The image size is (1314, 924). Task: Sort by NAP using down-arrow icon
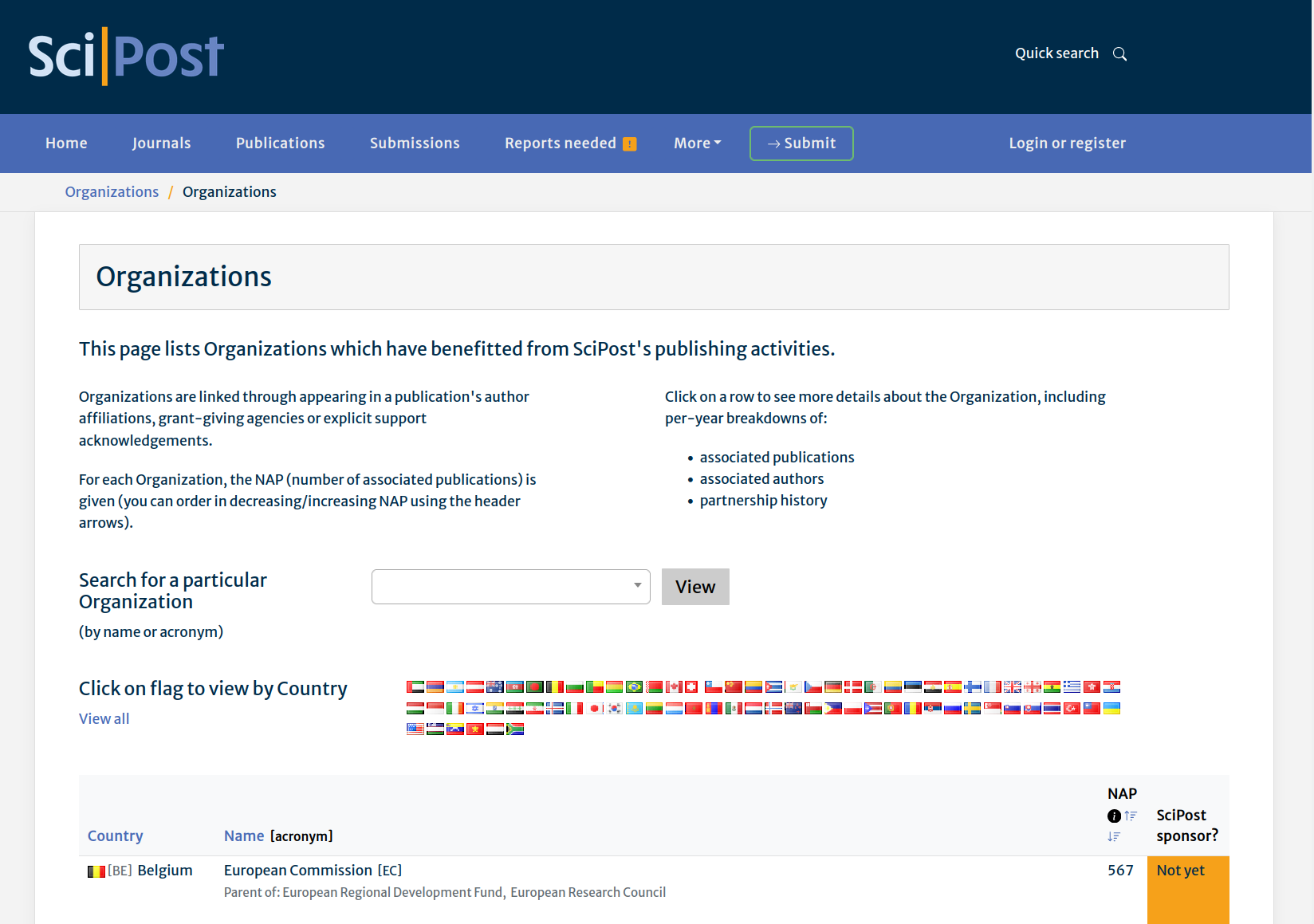point(1114,836)
